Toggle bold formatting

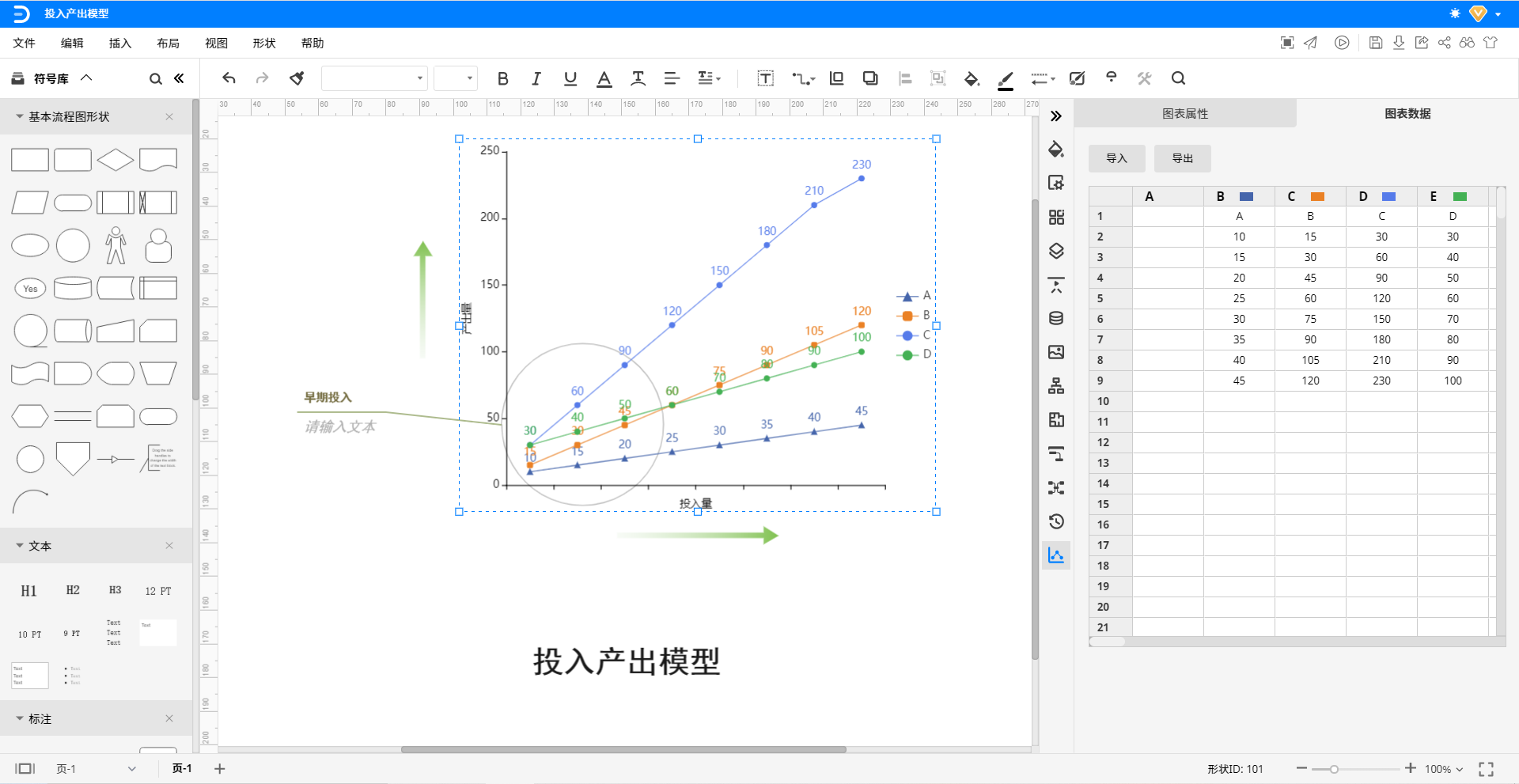tap(502, 78)
